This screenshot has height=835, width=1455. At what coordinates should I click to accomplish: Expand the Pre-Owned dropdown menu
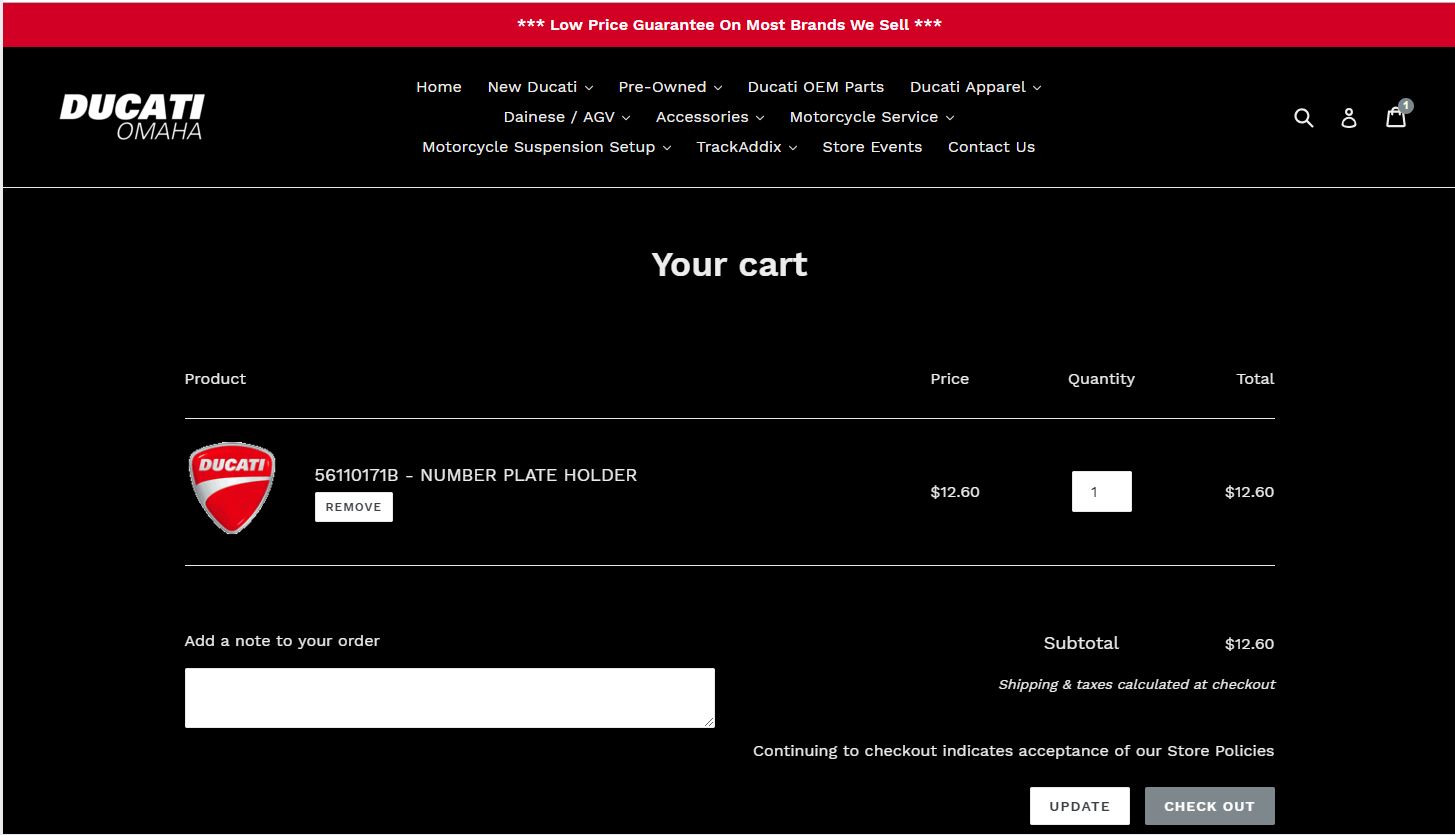tap(670, 87)
